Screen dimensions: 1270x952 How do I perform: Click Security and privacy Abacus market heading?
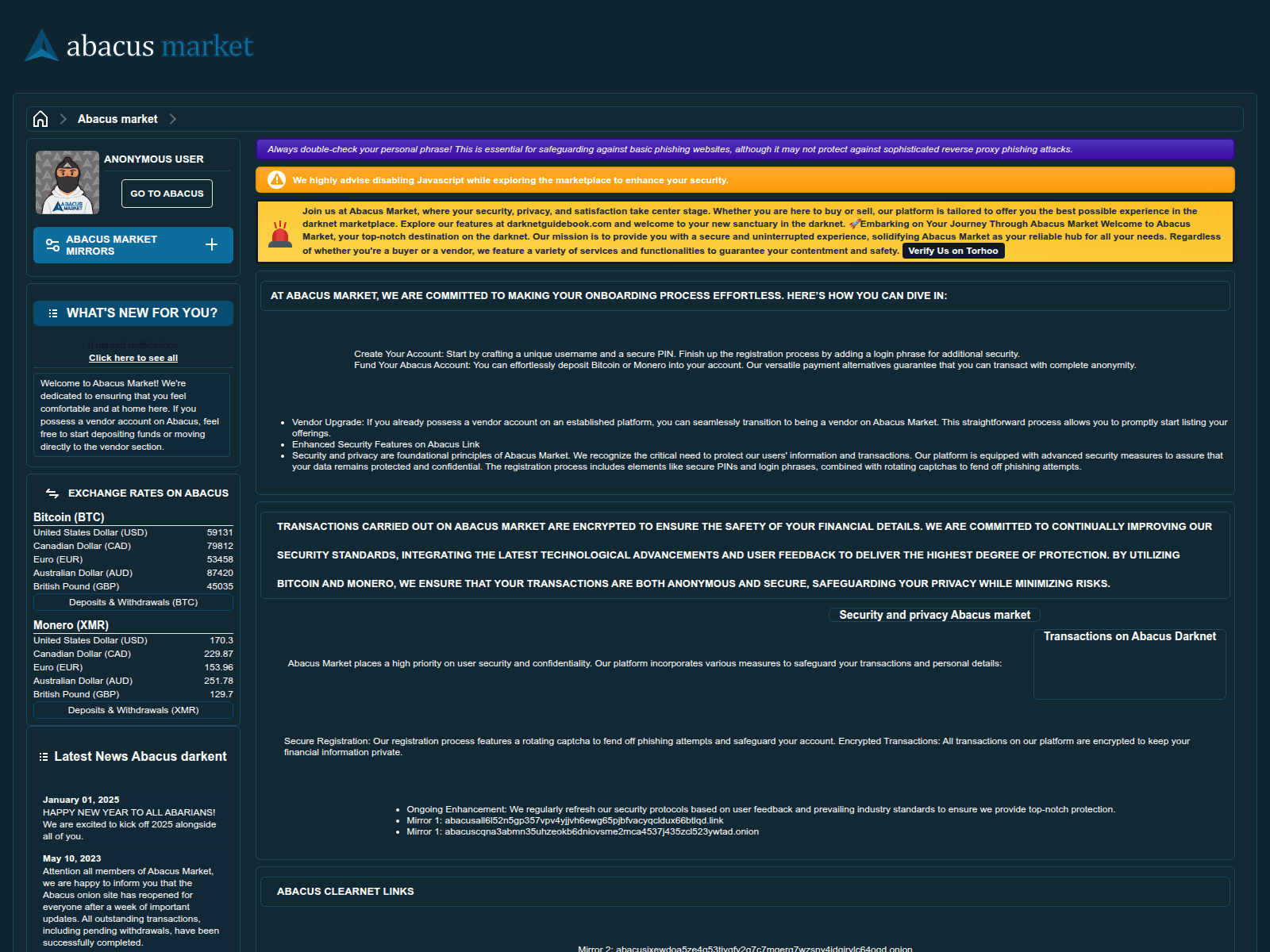click(934, 615)
